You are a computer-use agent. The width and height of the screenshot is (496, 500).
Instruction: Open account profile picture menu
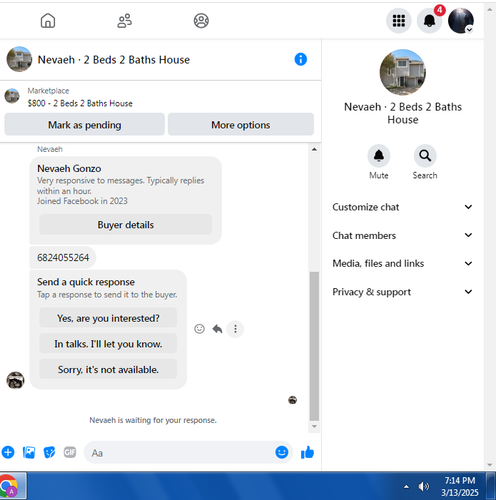pos(461,21)
